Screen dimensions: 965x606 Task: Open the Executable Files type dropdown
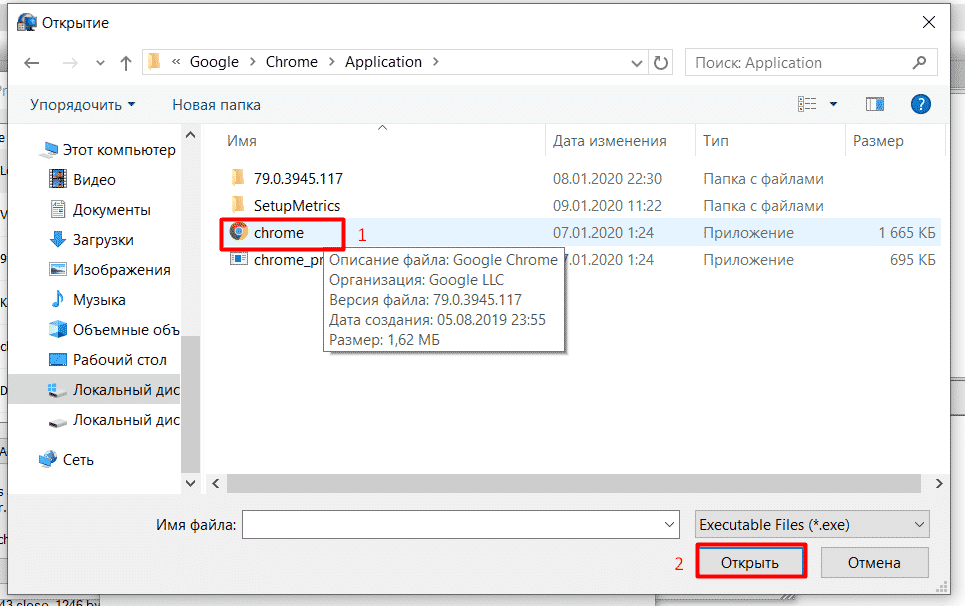(x=812, y=524)
